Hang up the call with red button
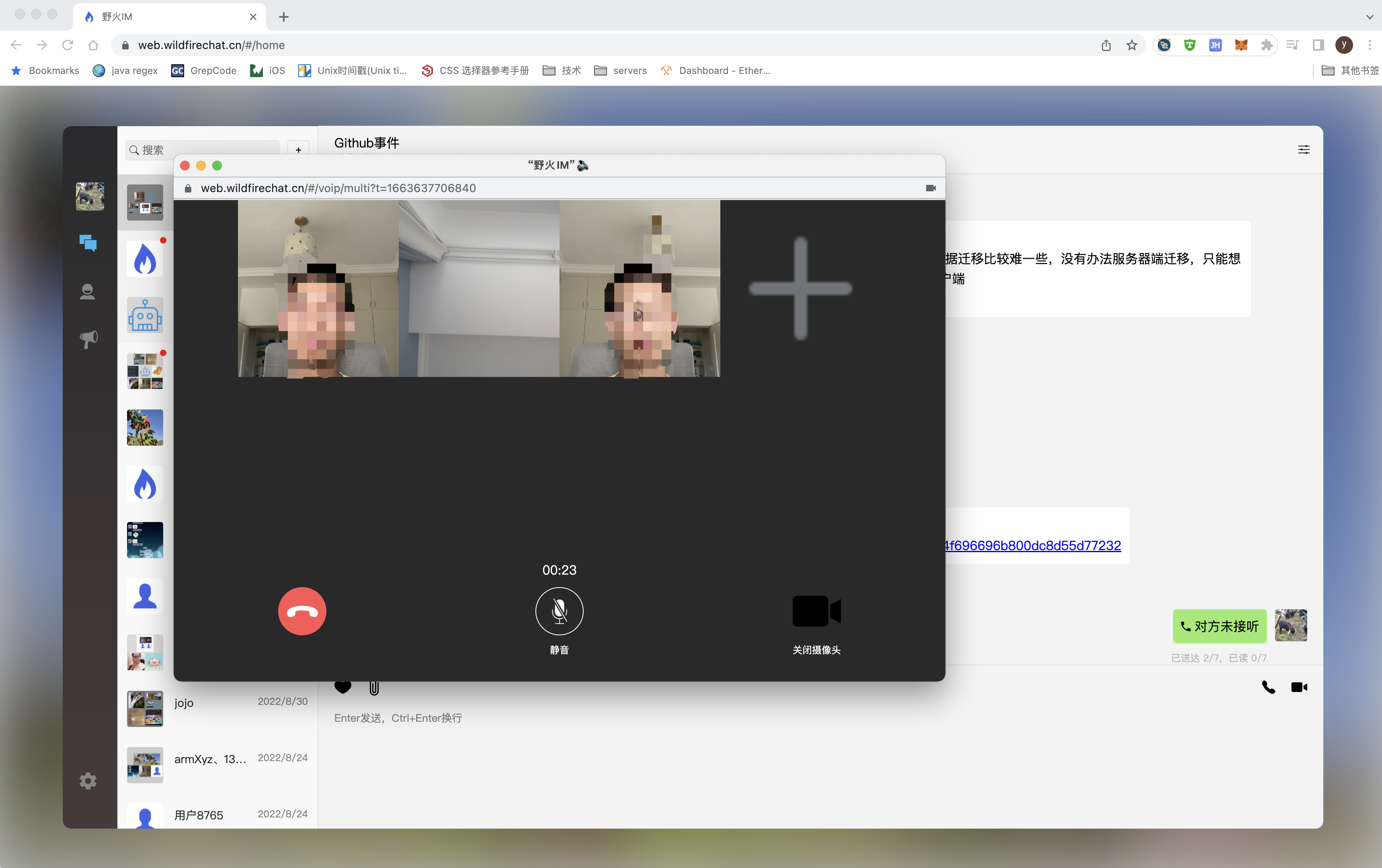 (302, 611)
